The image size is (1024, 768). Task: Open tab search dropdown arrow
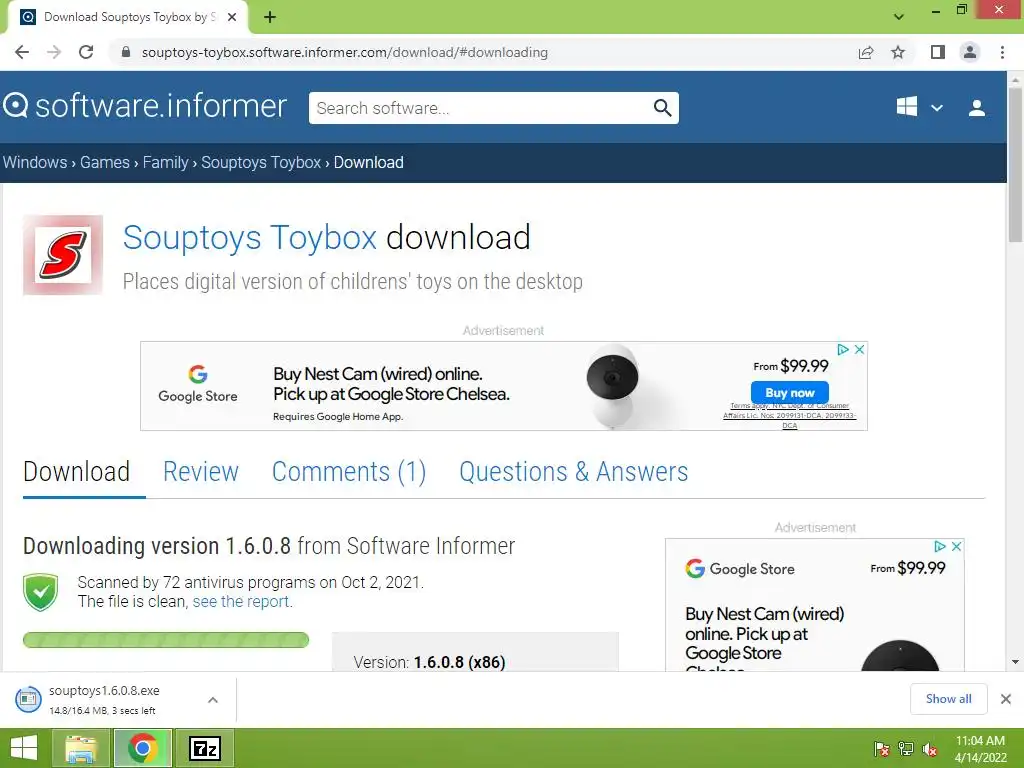(x=899, y=17)
